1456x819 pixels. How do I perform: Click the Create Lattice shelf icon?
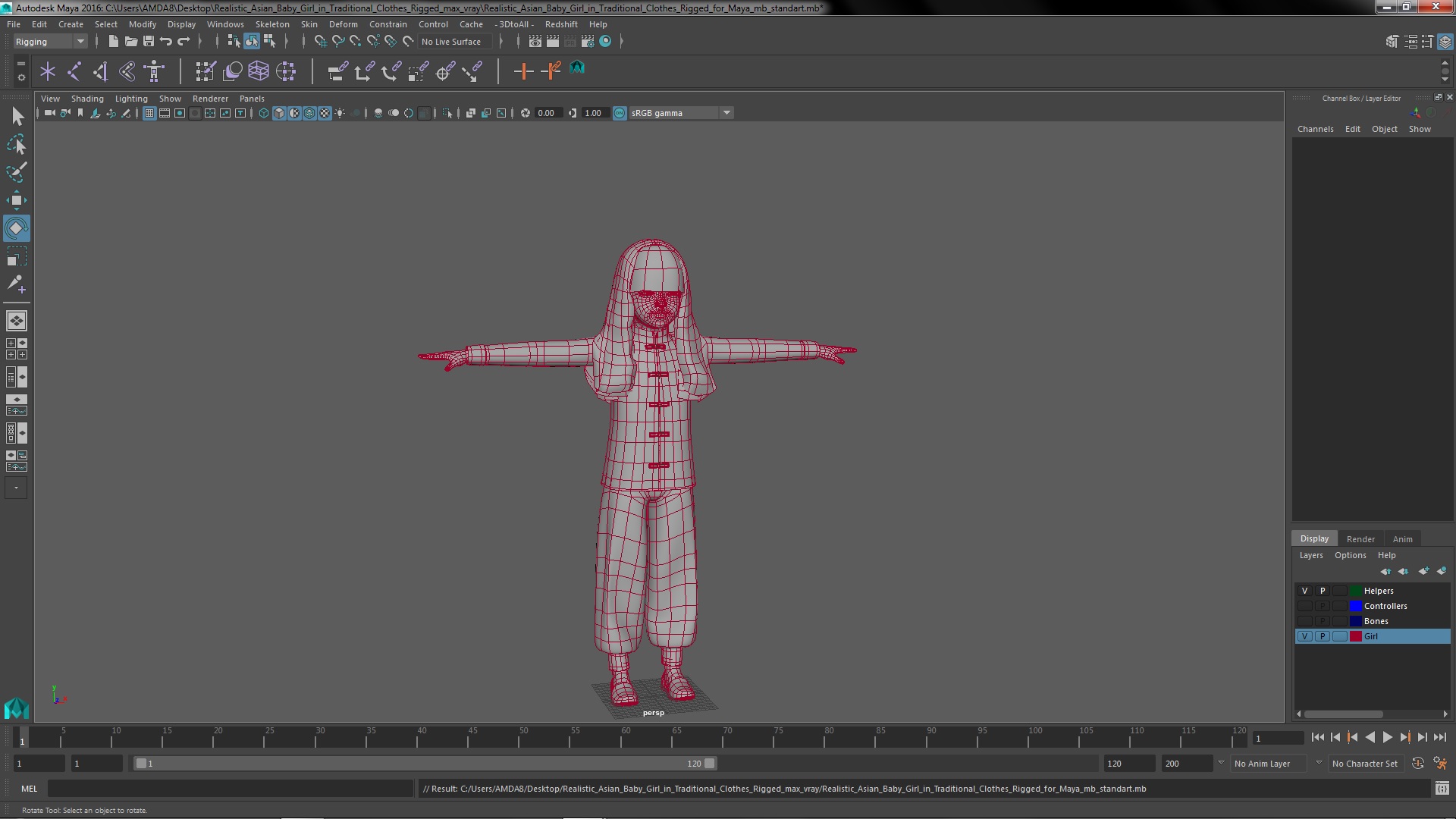click(259, 71)
